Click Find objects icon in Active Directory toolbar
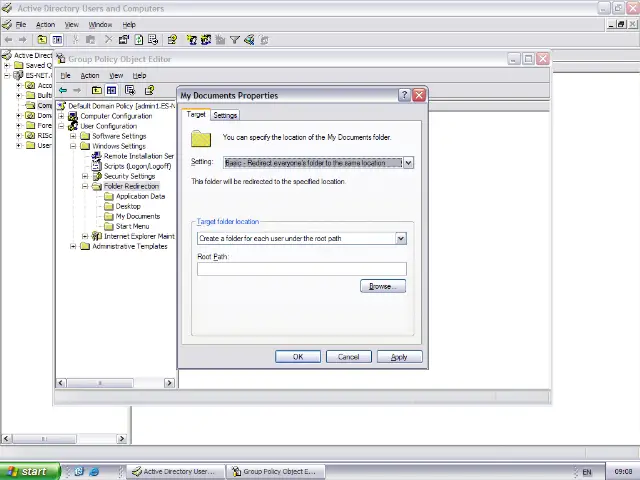 point(249,40)
